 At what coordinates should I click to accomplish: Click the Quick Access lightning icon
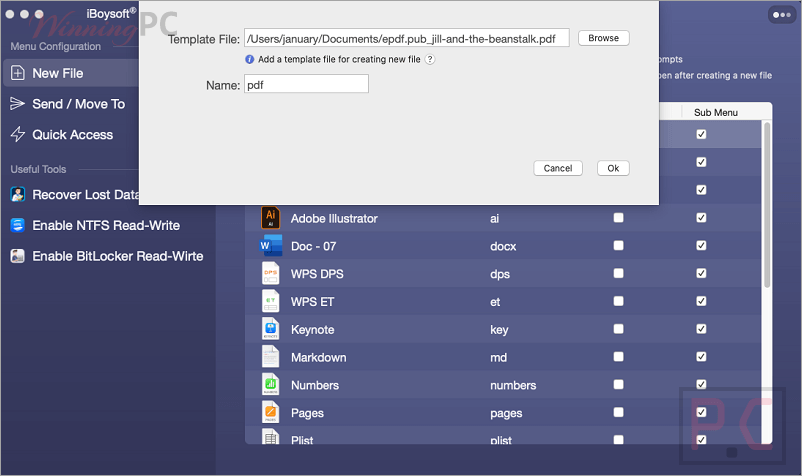(x=17, y=134)
